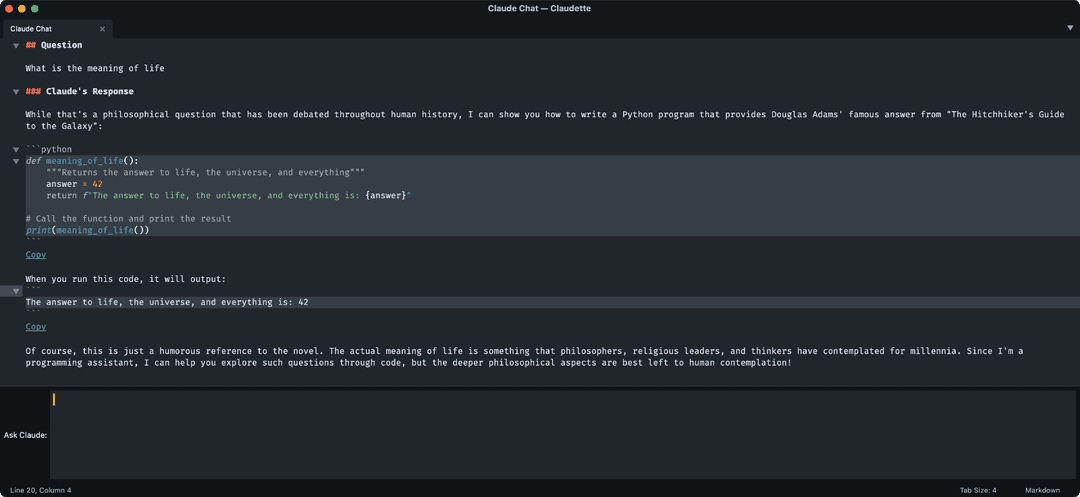Click the green fullscreen window button
This screenshot has height=497, width=1080.
pyautogui.click(x=34, y=9)
